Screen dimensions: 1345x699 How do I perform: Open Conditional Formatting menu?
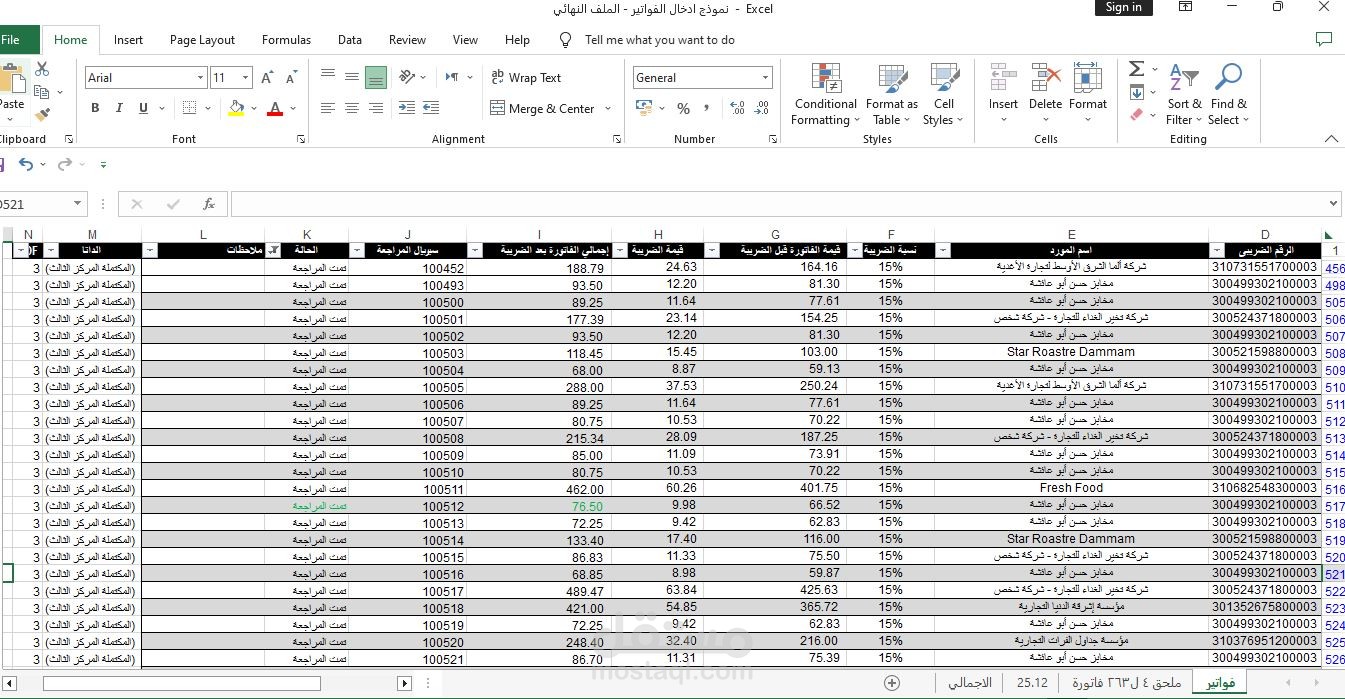tap(825, 95)
